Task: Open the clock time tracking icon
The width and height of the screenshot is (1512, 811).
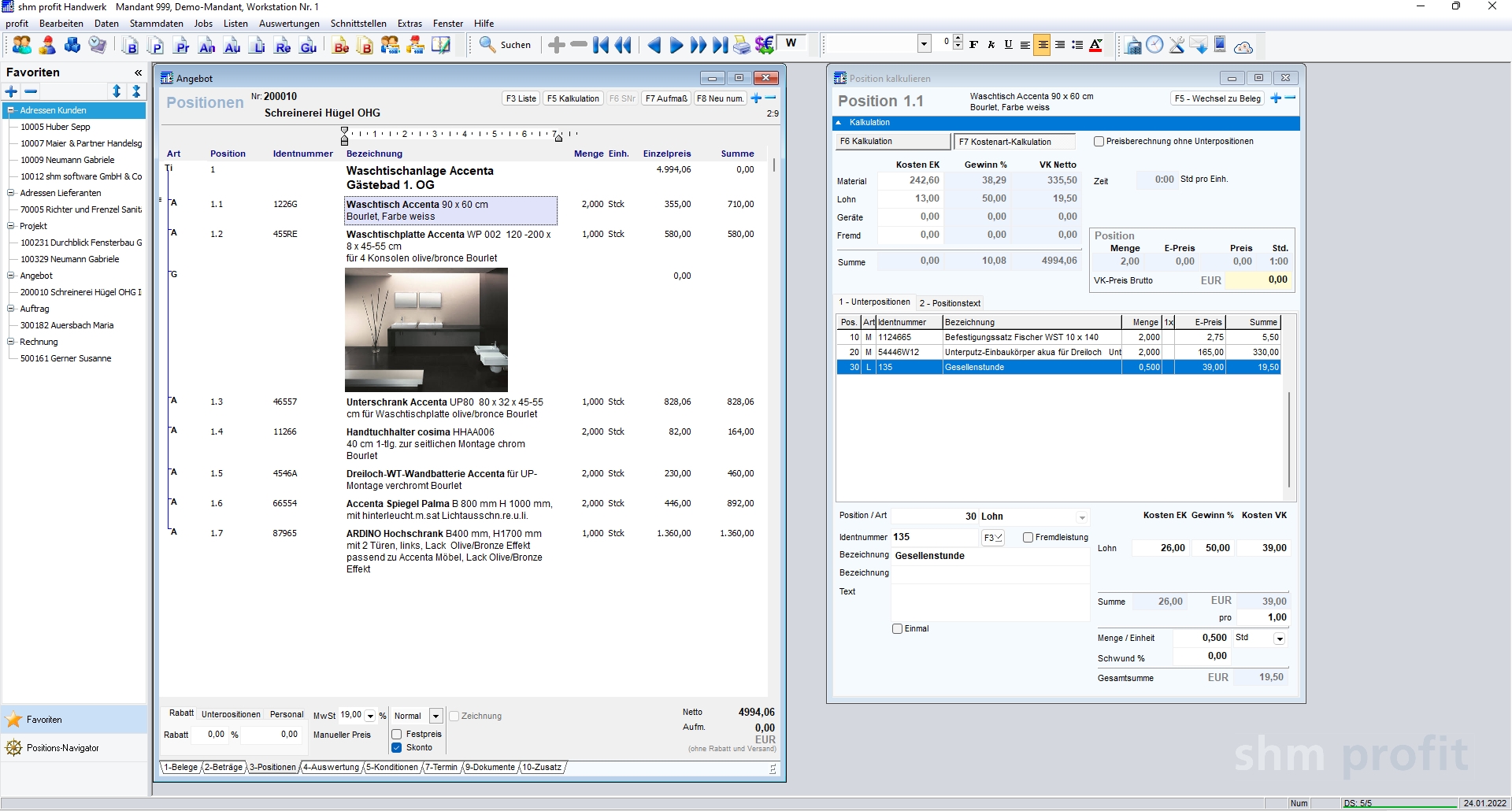Action: 1154,45
